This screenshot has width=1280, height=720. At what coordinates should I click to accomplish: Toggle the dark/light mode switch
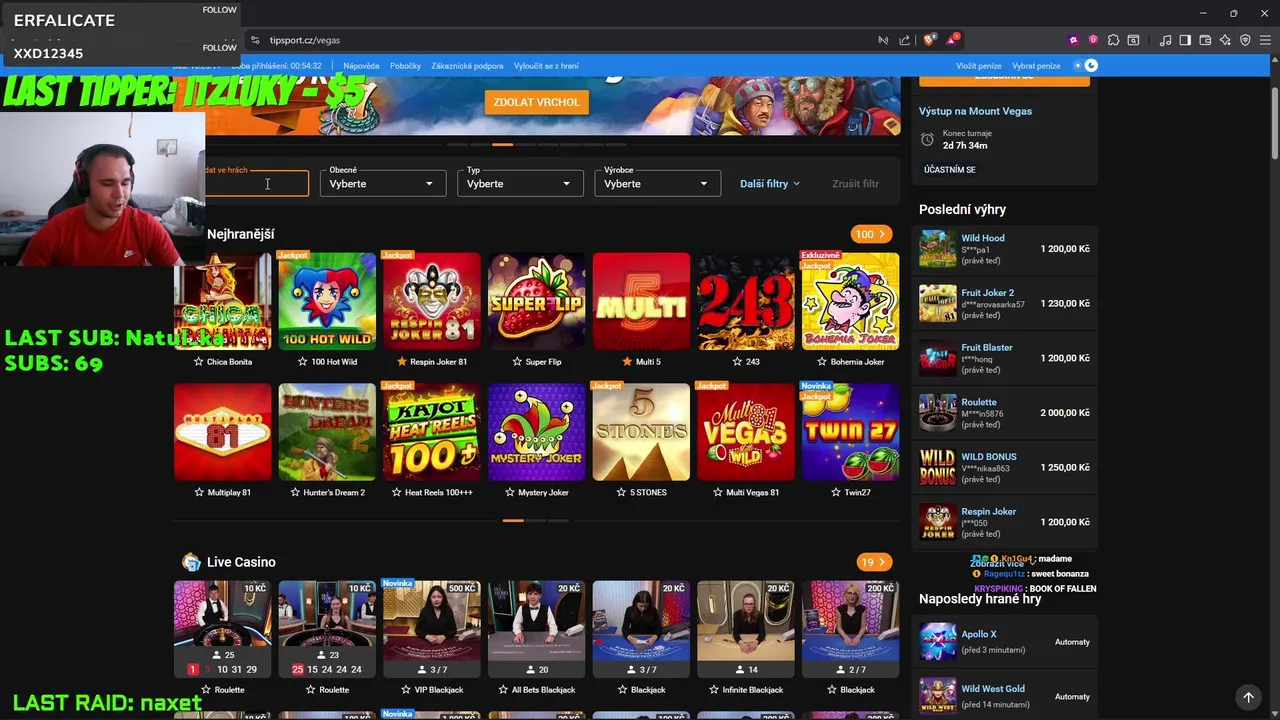tap(1086, 66)
